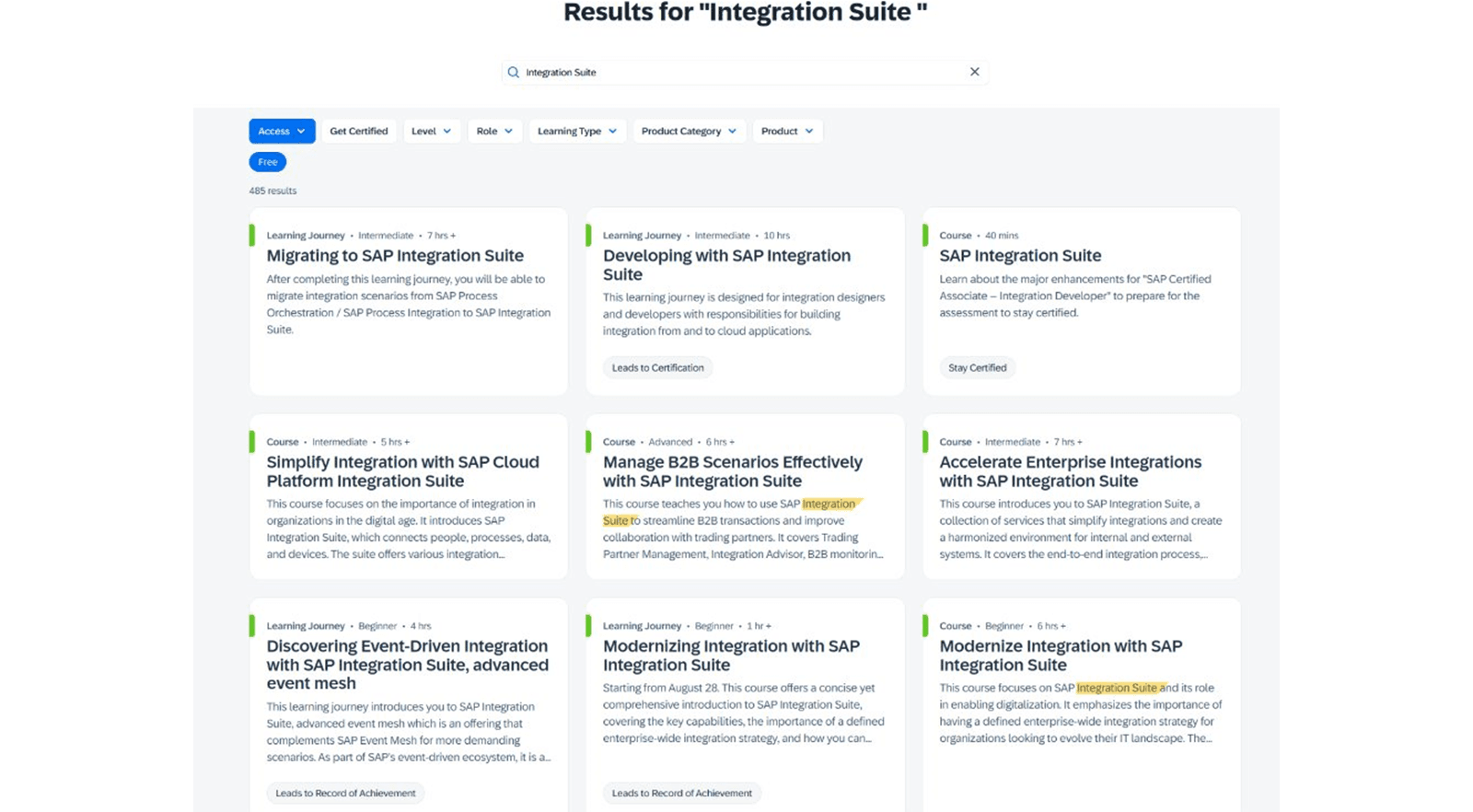Expand the Product filter dropdown
The width and height of the screenshot is (1473, 812).
coord(787,131)
